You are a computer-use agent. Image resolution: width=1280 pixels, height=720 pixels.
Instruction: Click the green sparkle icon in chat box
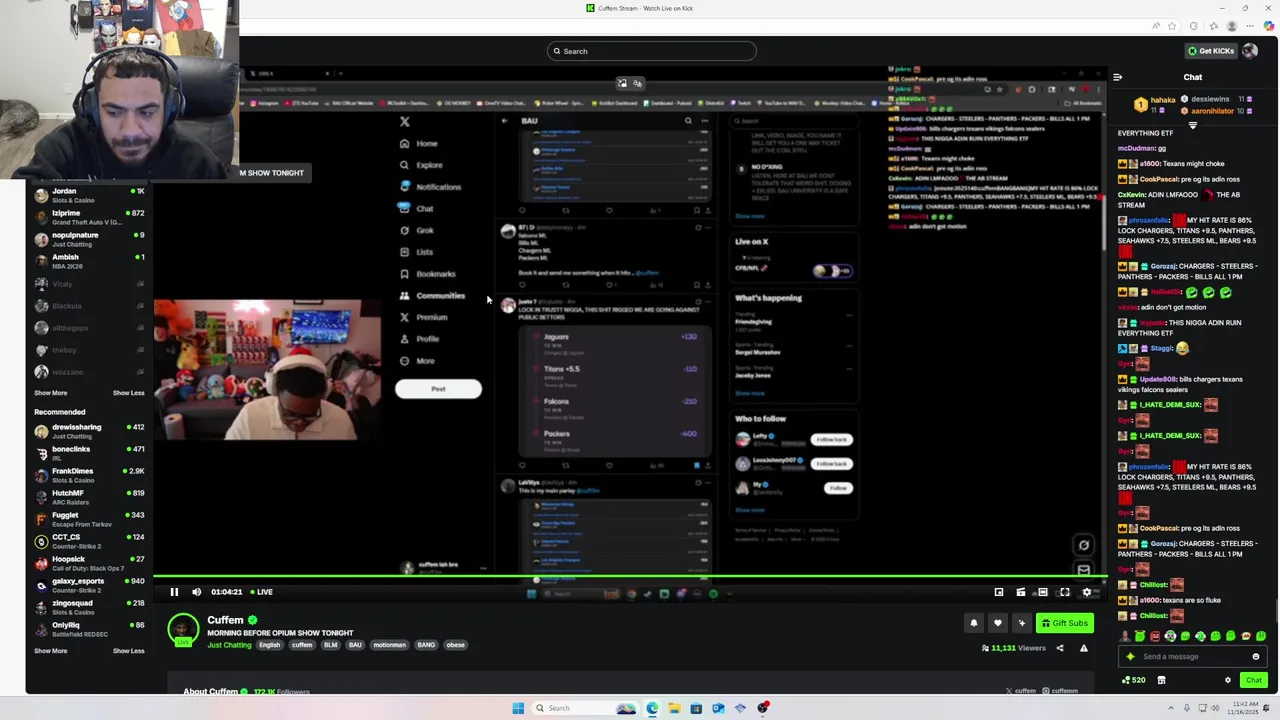coord(1131,657)
